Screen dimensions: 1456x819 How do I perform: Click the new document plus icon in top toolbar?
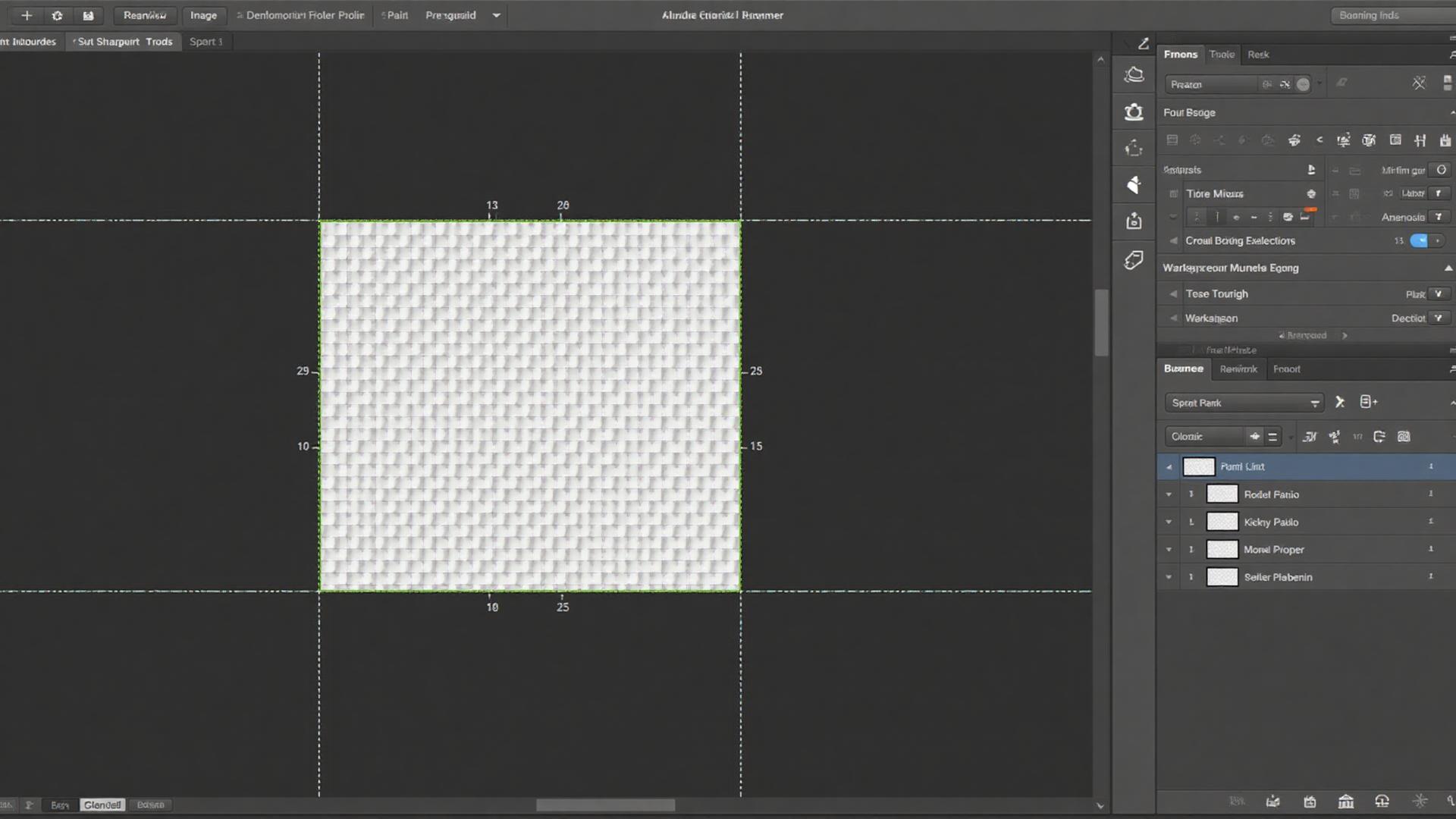pos(27,14)
